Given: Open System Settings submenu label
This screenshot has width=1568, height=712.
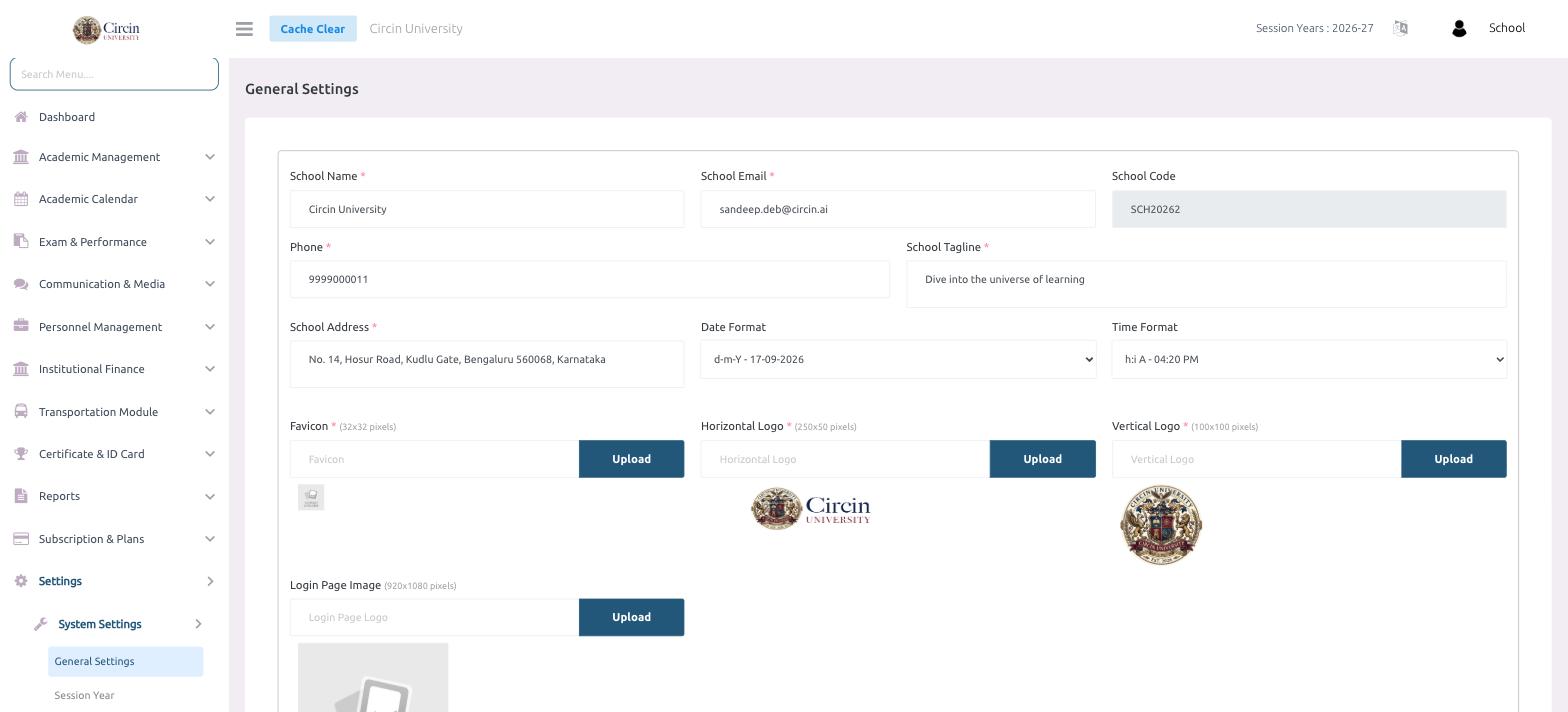Looking at the screenshot, I should pyautogui.click(x=100, y=624).
